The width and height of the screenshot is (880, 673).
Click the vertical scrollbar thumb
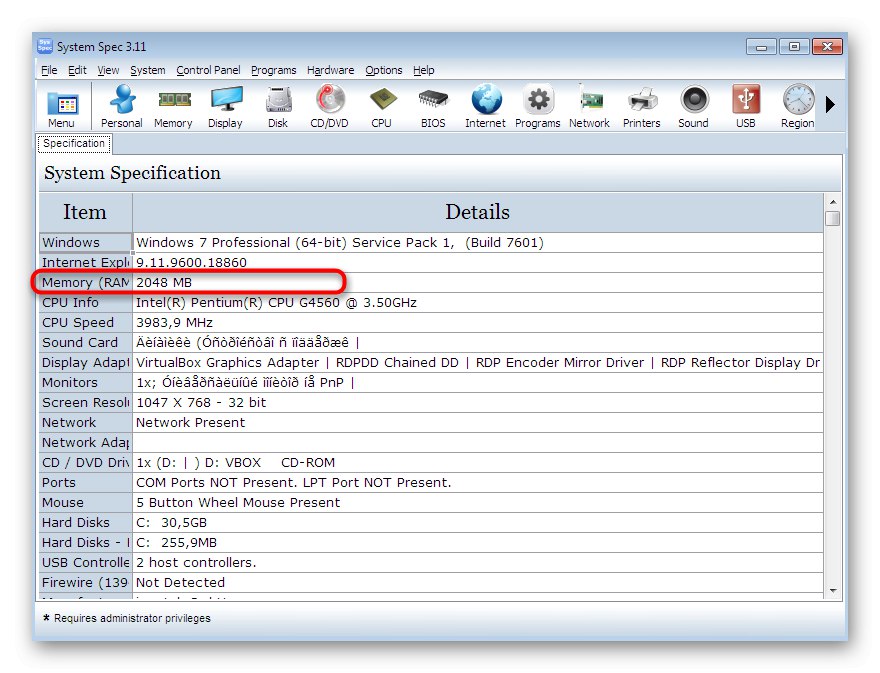(x=833, y=218)
